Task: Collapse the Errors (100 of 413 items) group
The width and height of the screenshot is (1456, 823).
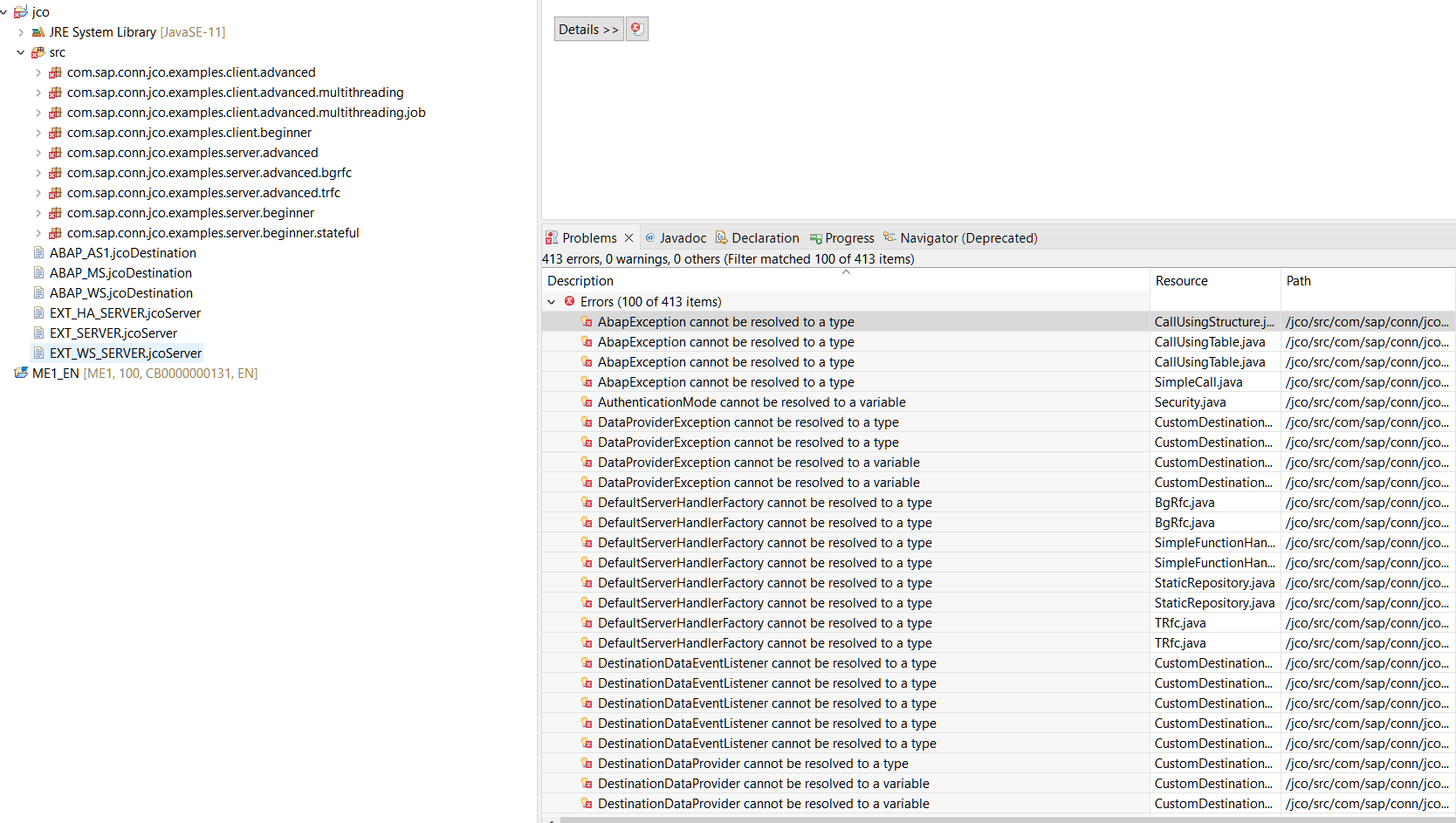Action: [552, 301]
